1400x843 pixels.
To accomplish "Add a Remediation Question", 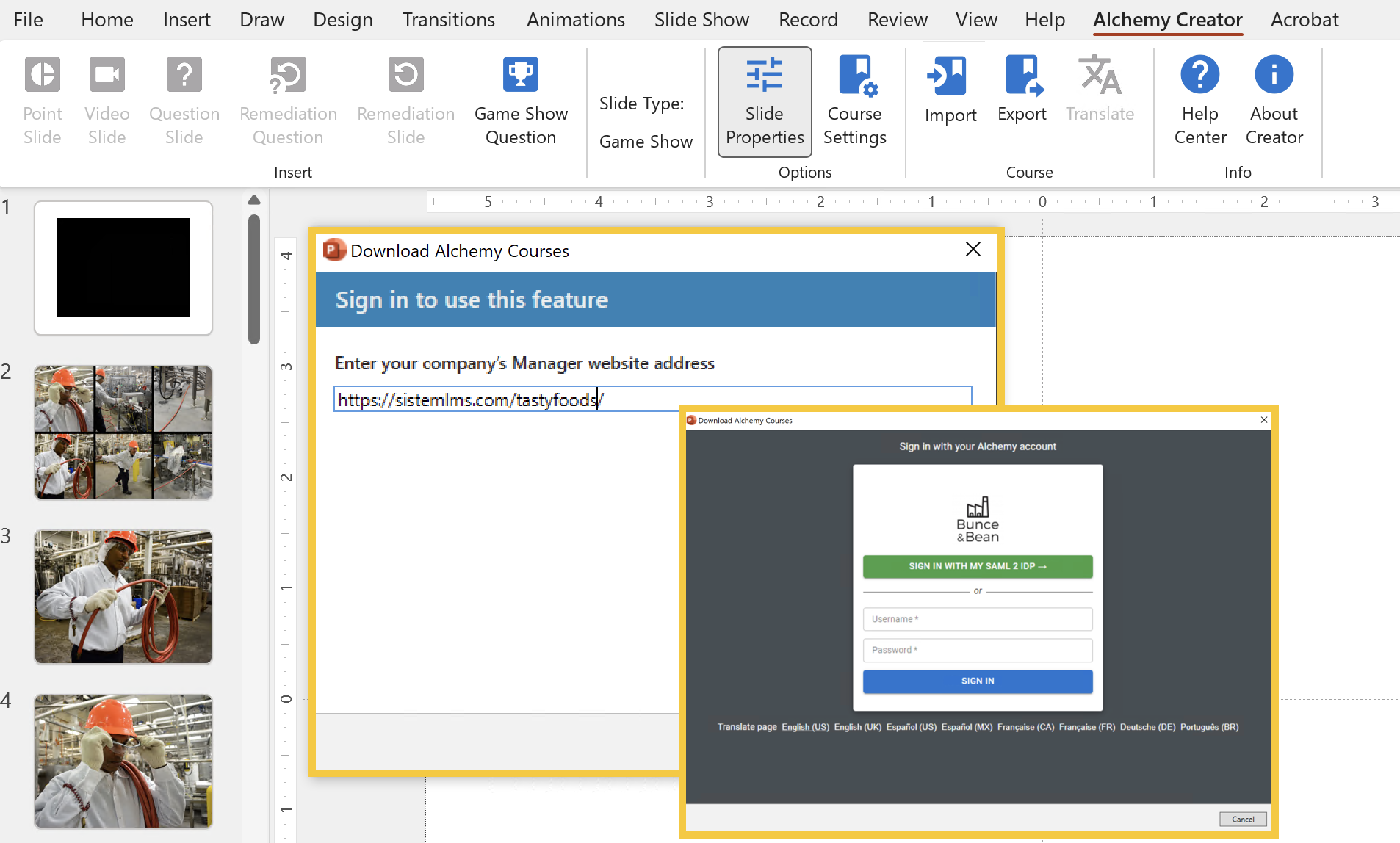I will pyautogui.click(x=288, y=101).
